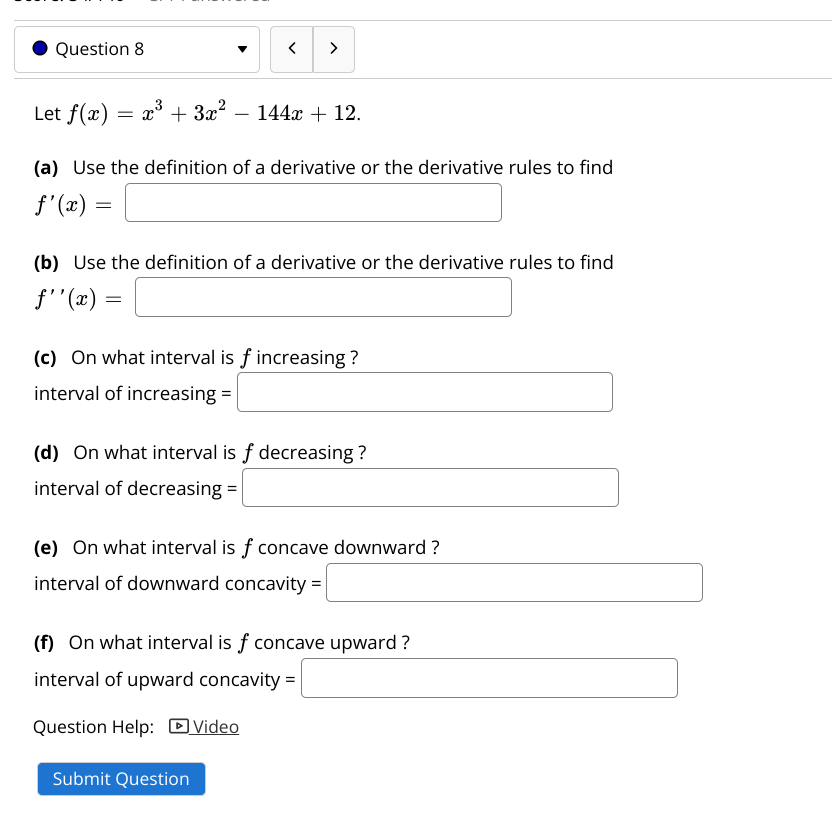
Task: Click inside the f'(x) answer box
Action: (313, 202)
